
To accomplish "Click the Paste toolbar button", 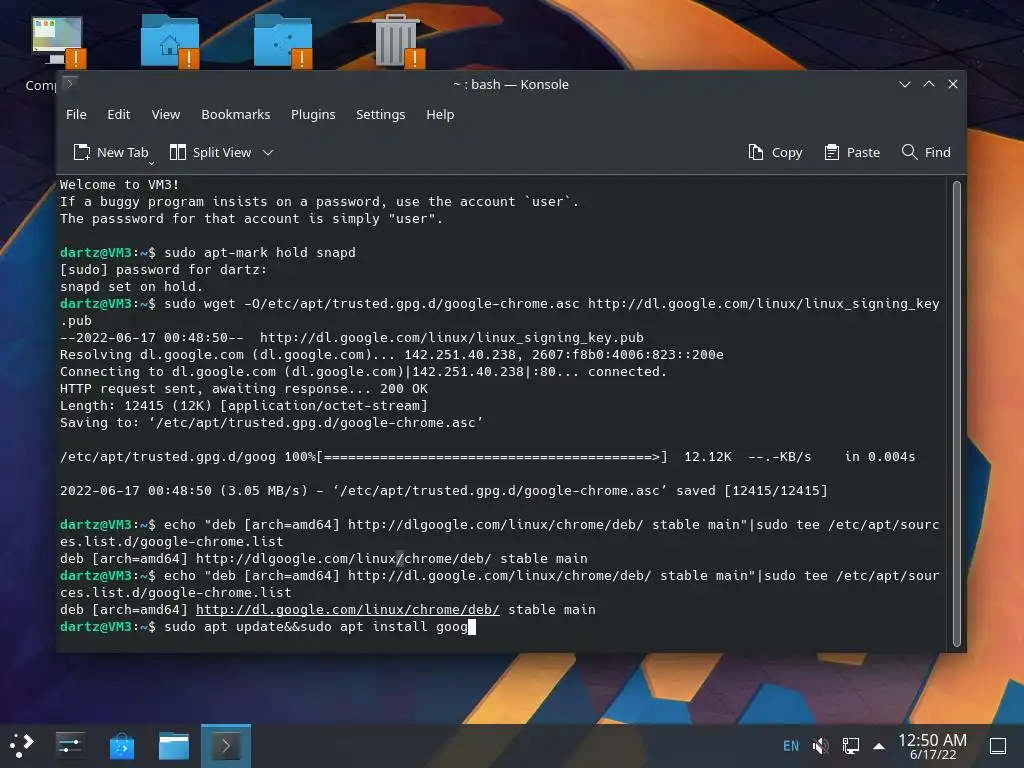I will pos(852,152).
